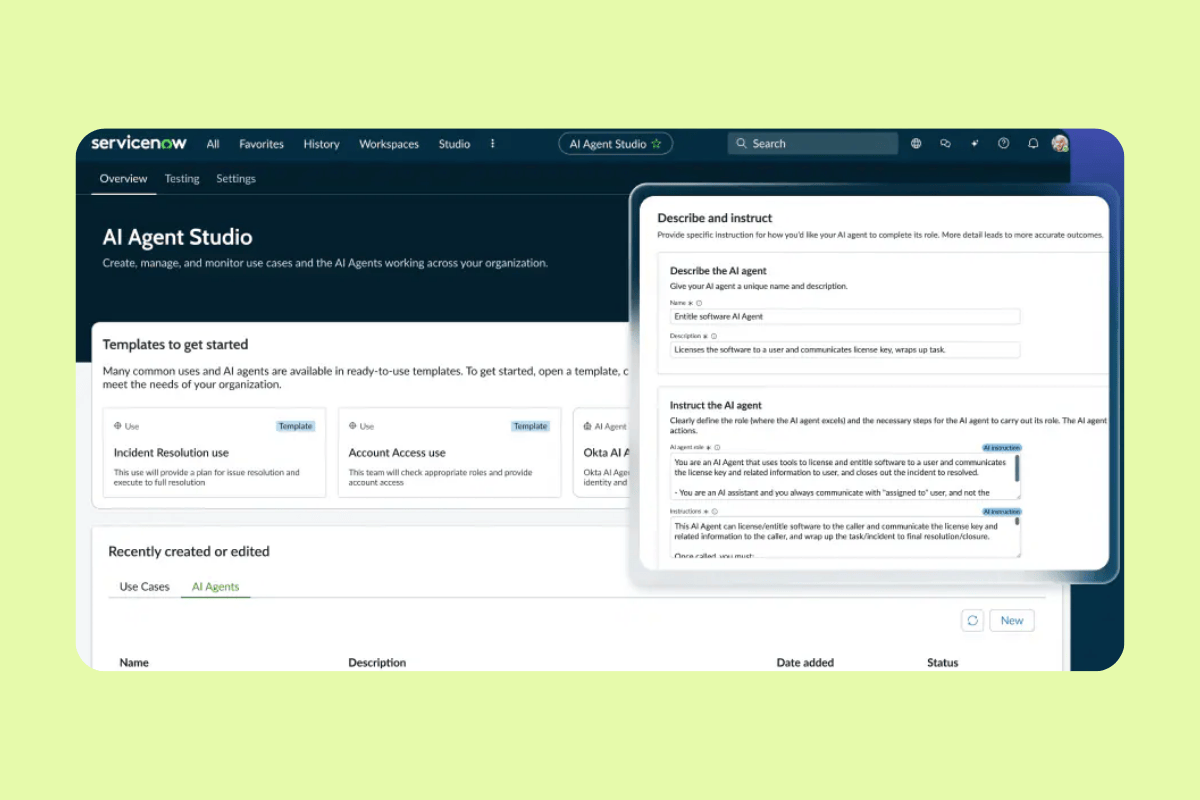
Task: Open the Workspaces menu item
Action: (388, 143)
